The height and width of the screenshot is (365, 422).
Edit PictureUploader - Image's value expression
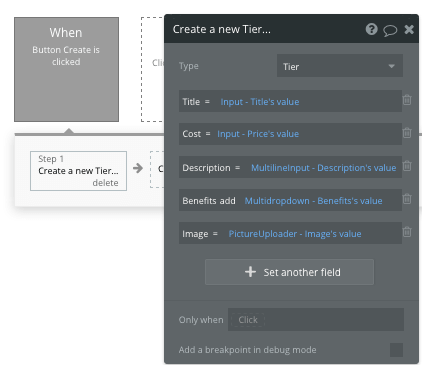click(x=295, y=234)
